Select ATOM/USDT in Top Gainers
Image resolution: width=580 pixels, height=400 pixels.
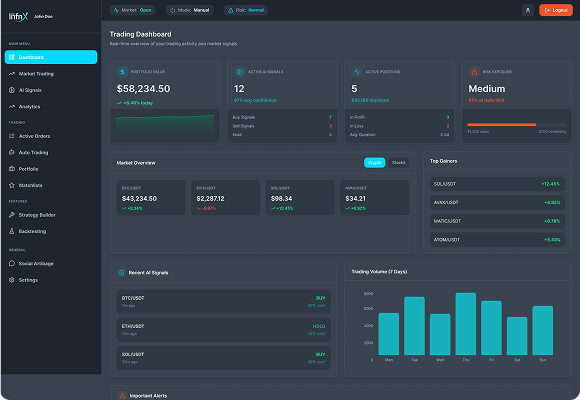click(x=497, y=240)
